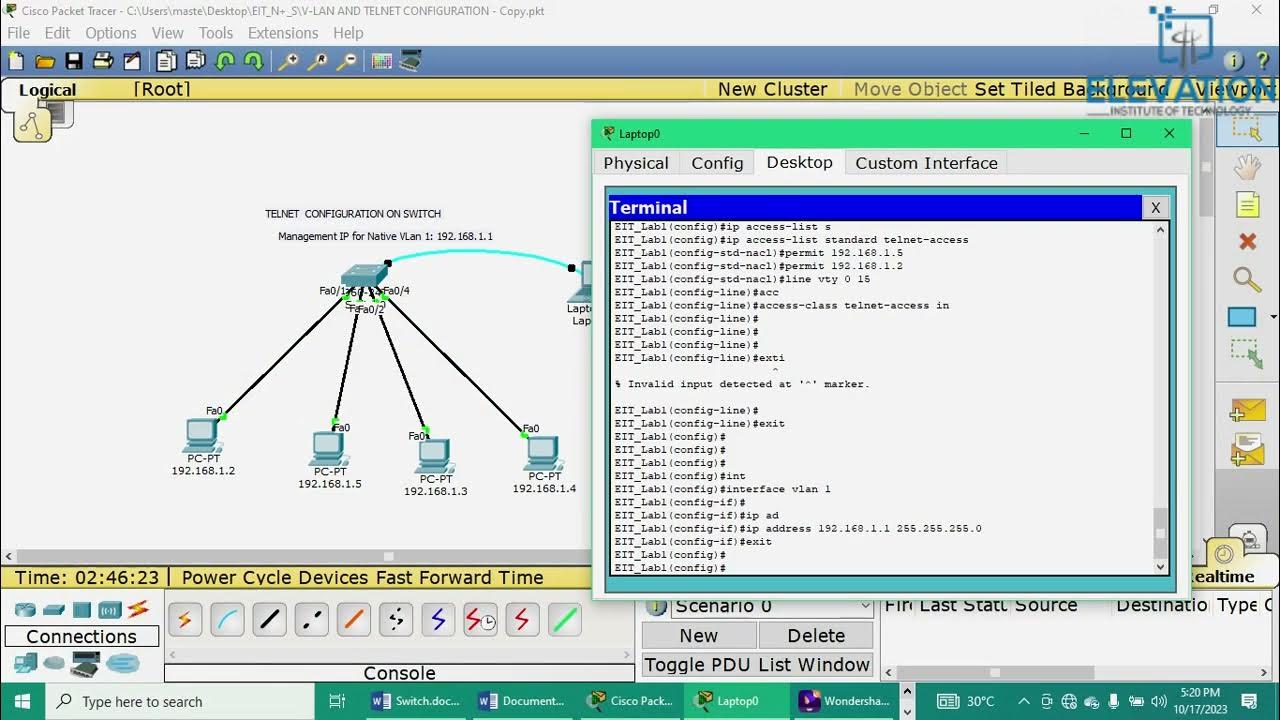Reset zoom with the R magnifier
The image size is (1280, 720).
317,61
